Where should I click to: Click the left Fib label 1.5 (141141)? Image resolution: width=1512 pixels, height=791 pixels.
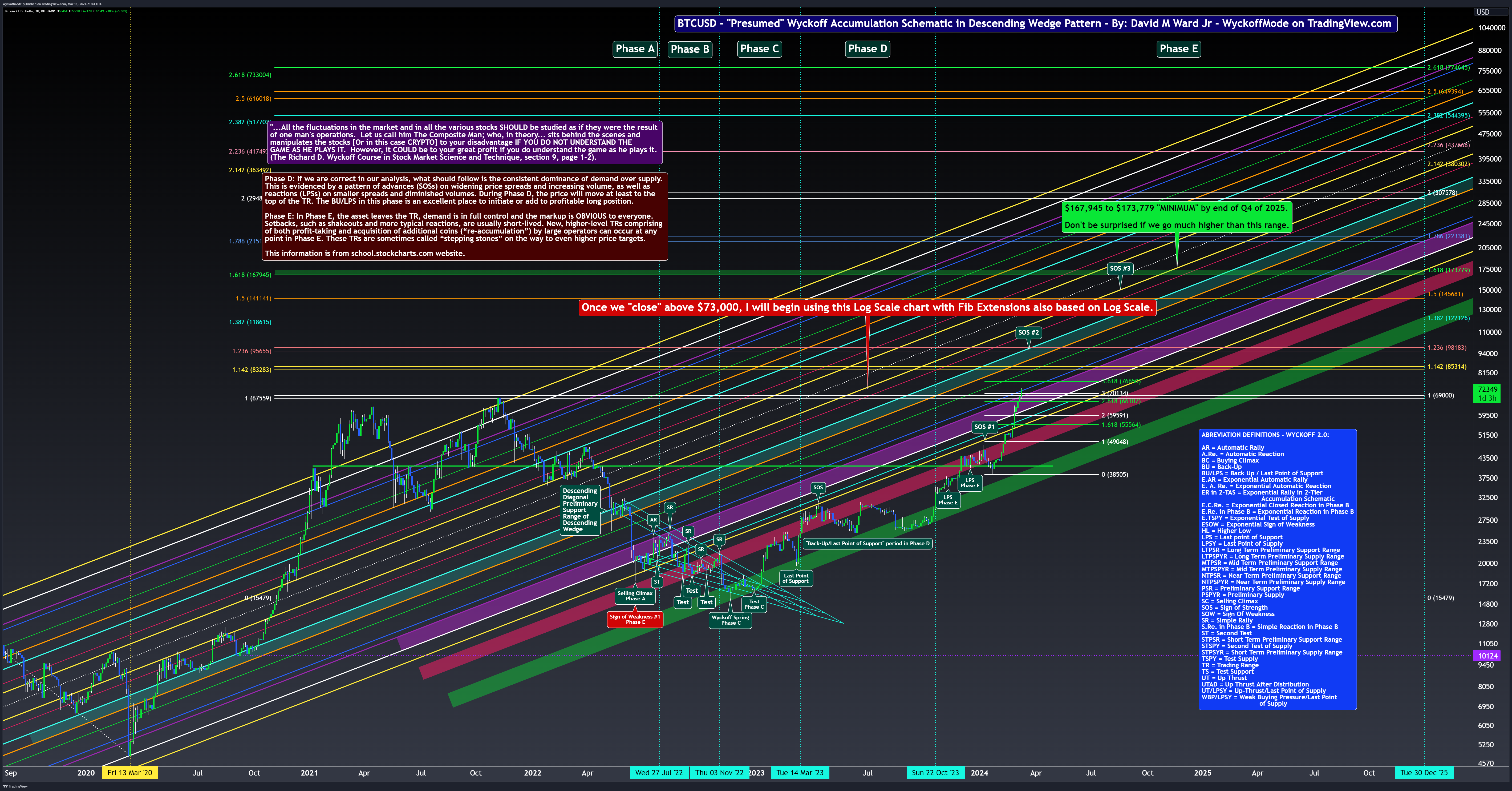tap(254, 298)
